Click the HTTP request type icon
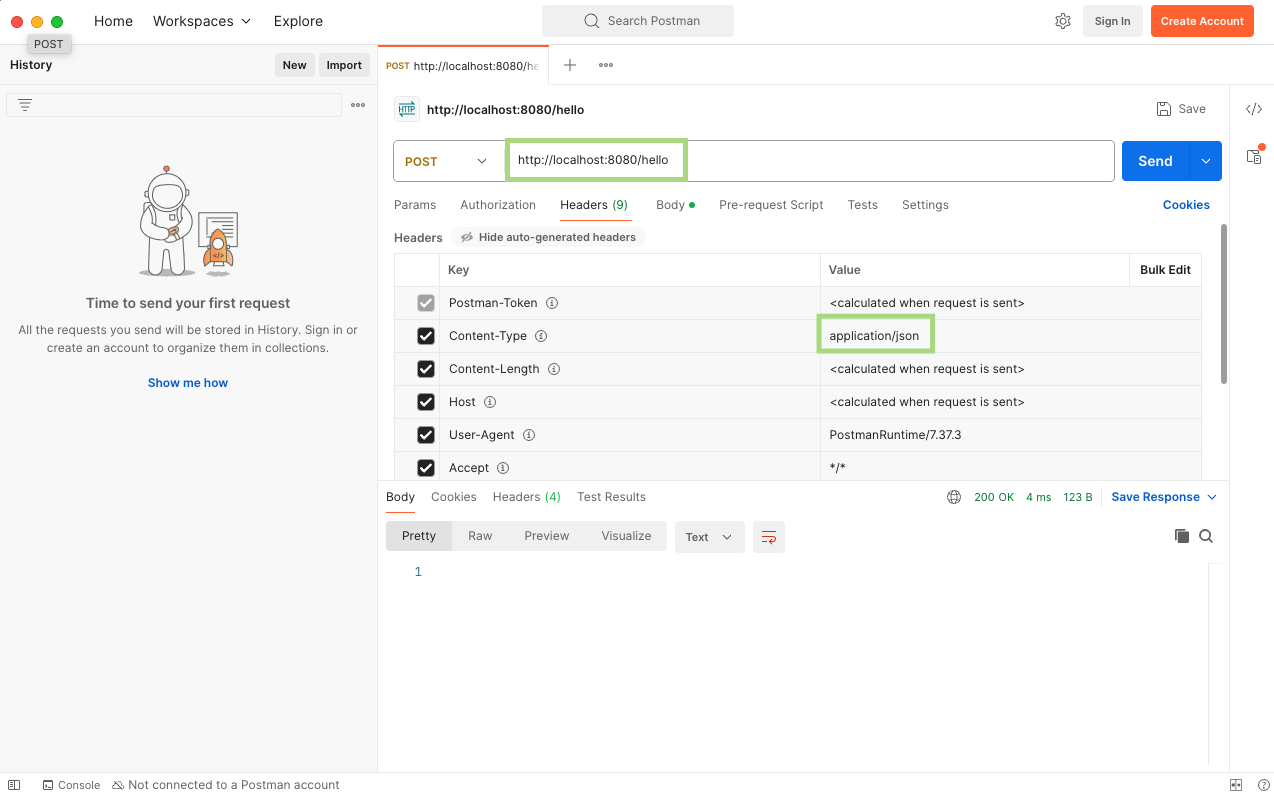The width and height of the screenshot is (1274, 792). 406,109
